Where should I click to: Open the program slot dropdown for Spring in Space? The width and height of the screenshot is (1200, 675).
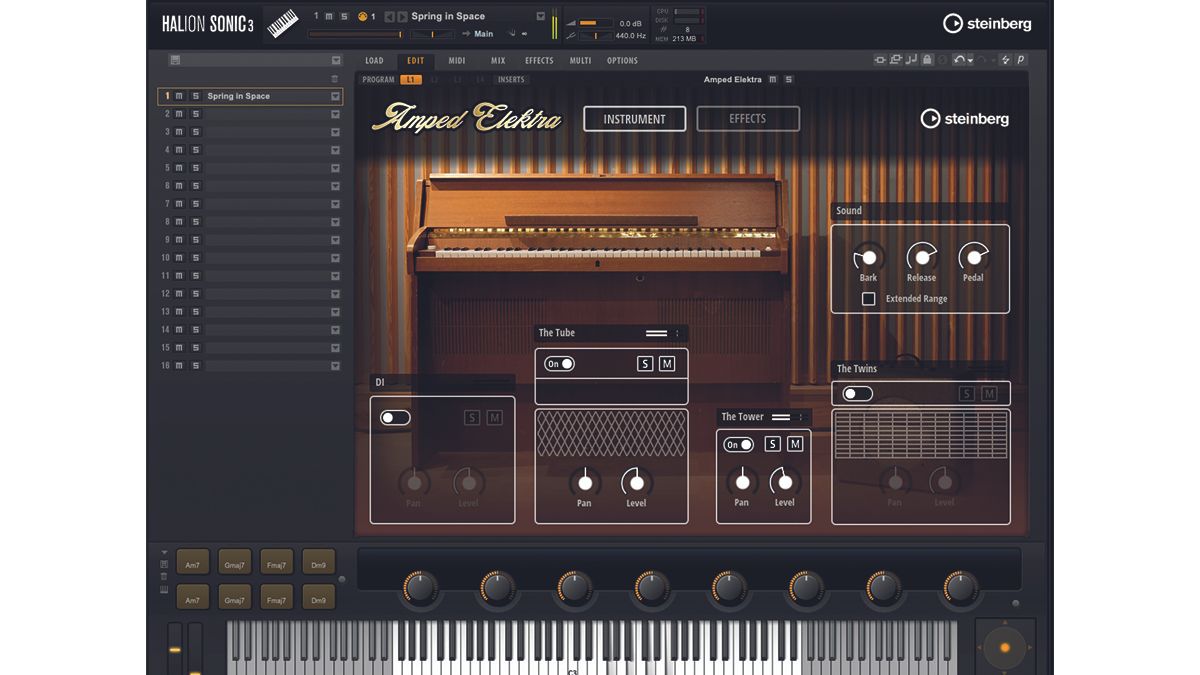pos(335,96)
